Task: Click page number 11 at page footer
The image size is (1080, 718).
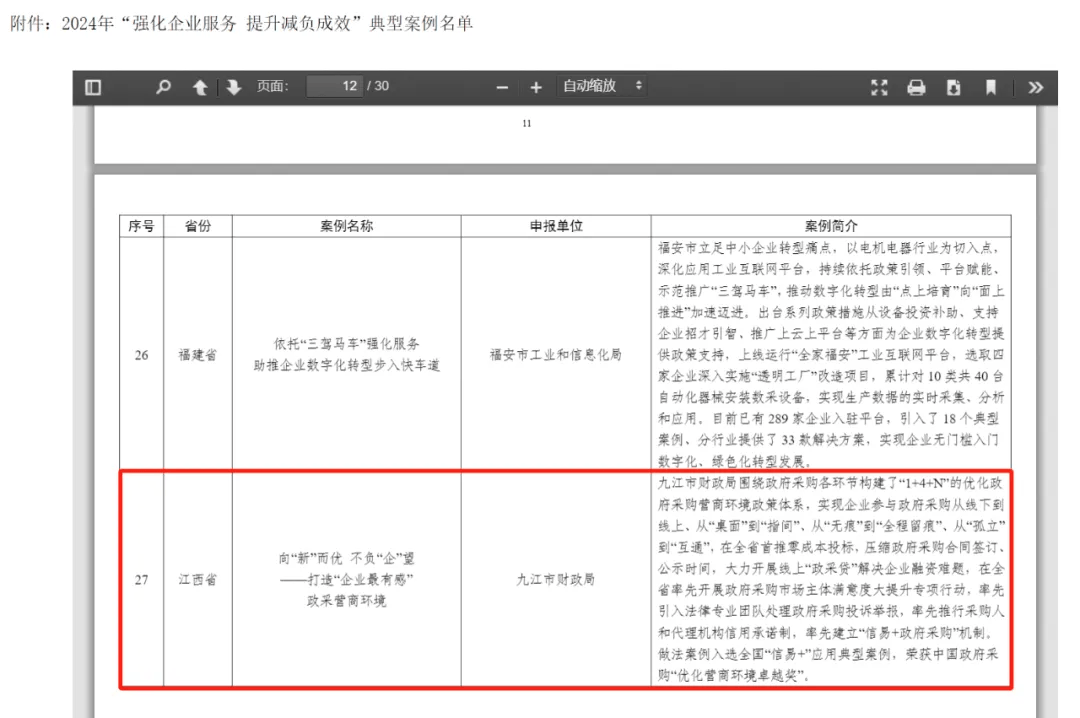Action: (x=527, y=123)
